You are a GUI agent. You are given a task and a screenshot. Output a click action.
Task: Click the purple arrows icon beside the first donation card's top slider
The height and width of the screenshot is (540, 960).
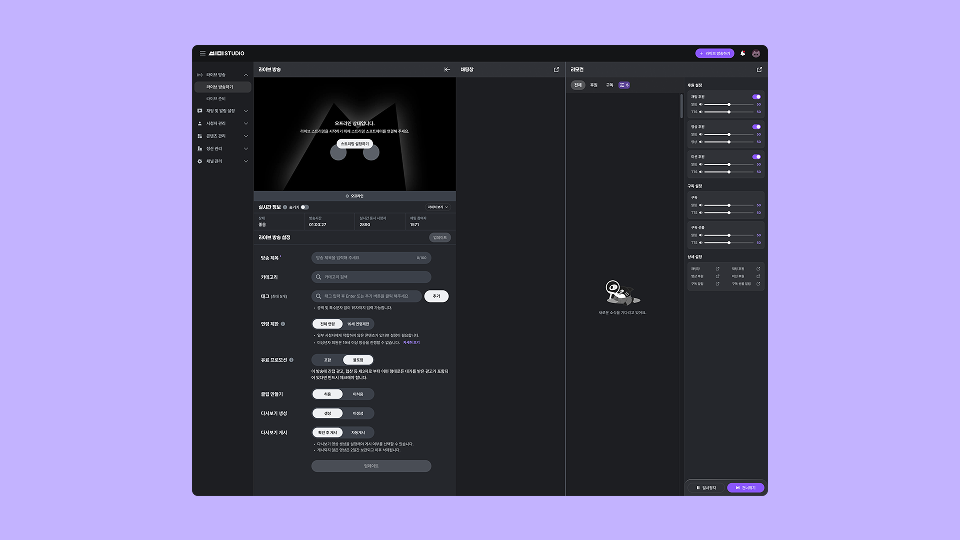point(759,105)
